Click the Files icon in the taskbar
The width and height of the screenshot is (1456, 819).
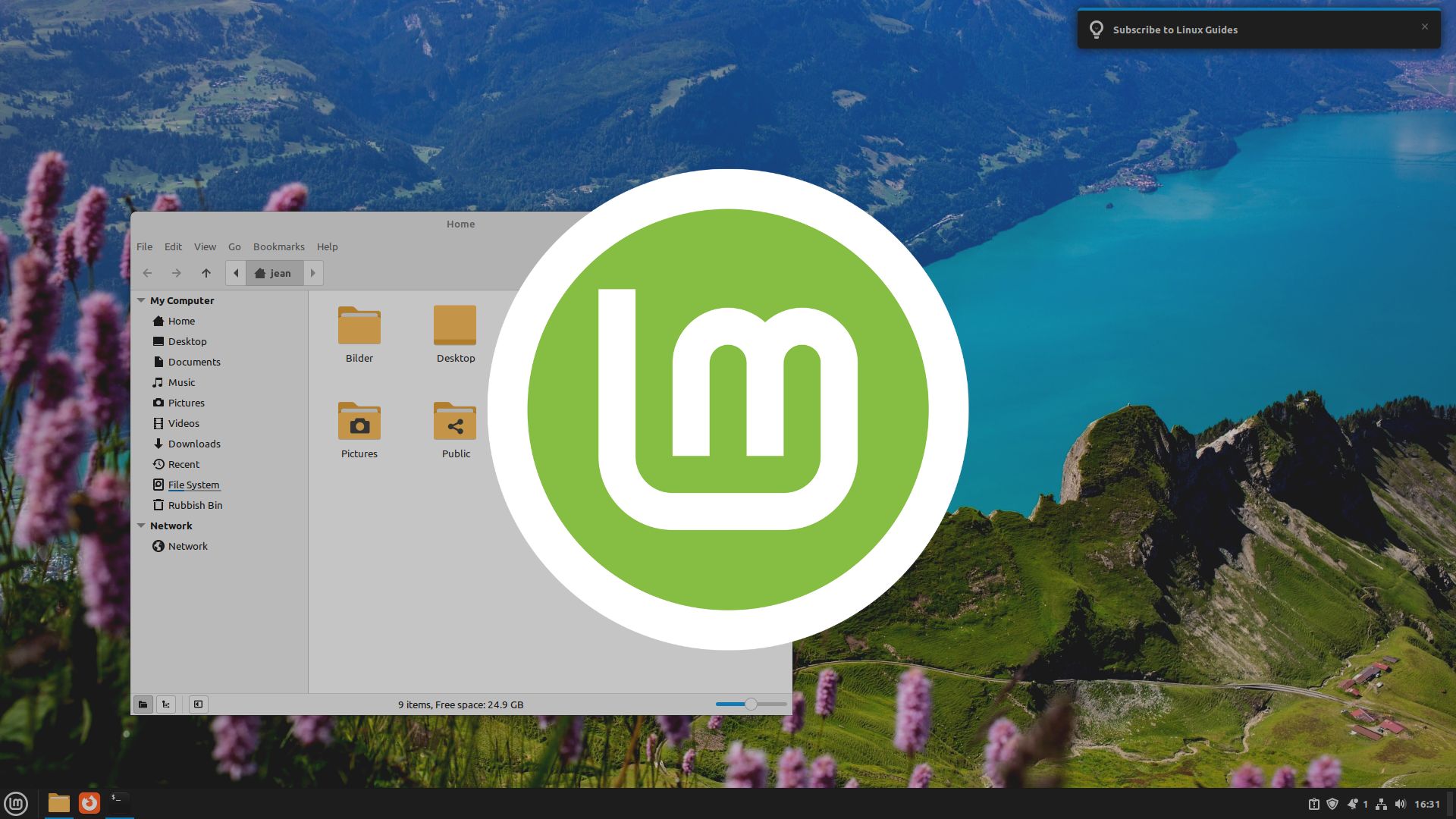pyautogui.click(x=59, y=803)
